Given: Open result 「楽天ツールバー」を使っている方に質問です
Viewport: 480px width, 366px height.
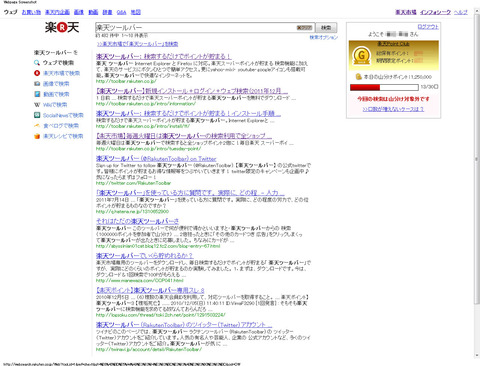Looking at the screenshot, I should [190, 193].
